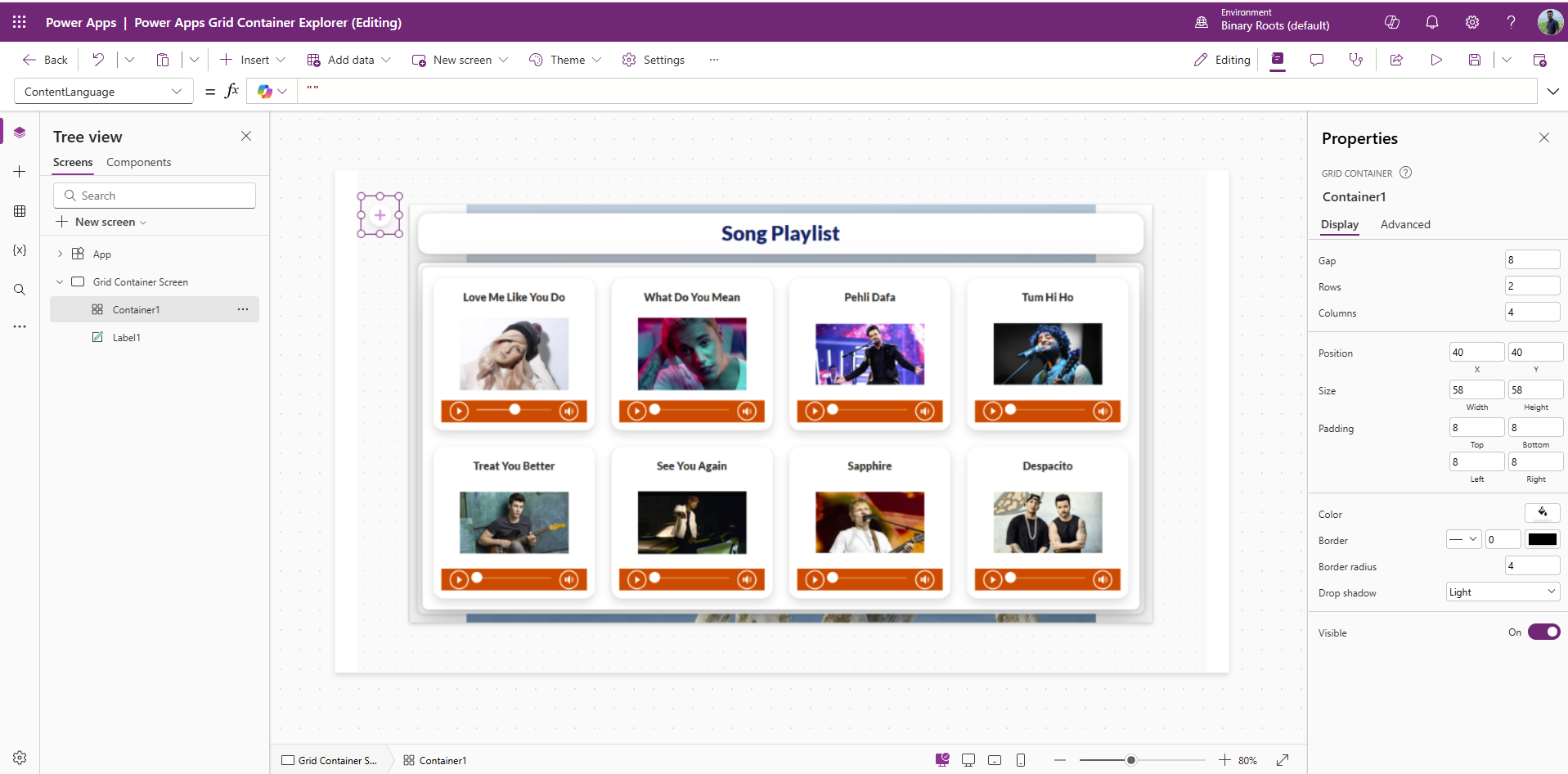
Task: Open Container1 more options ellipsis
Action: (243, 309)
